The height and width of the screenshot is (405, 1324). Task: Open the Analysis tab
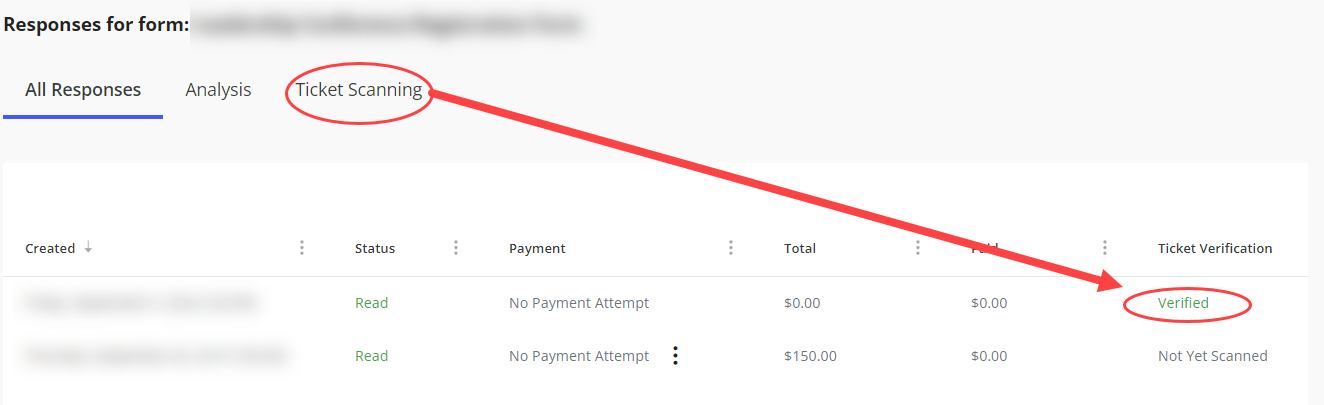(218, 90)
